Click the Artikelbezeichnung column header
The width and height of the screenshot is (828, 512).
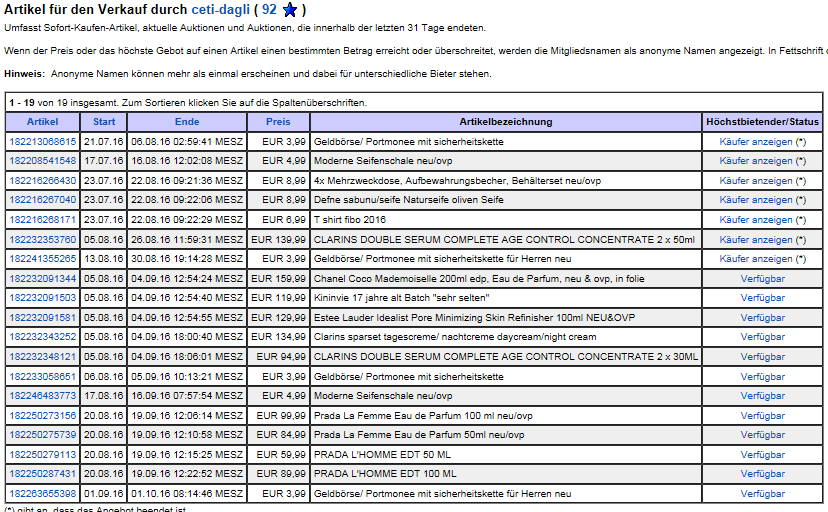click(506, 122)
